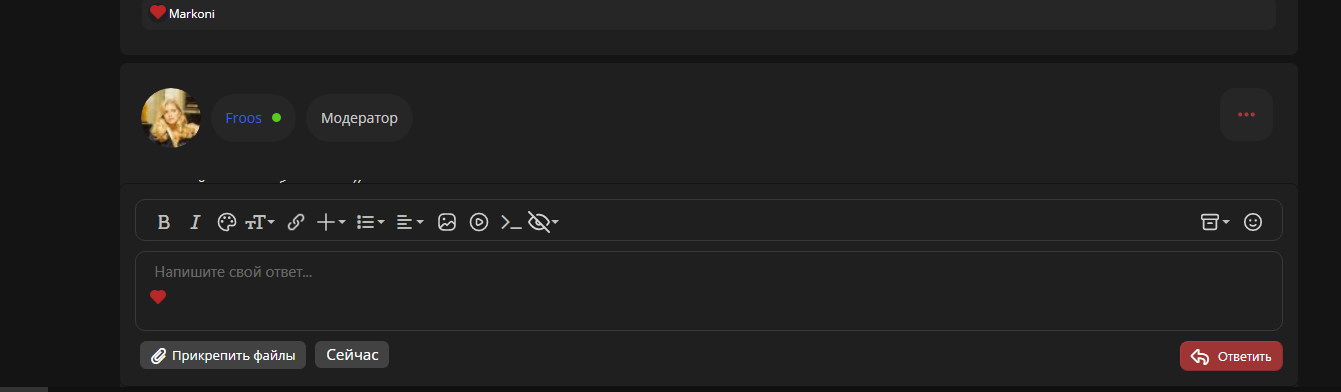The width and height of the screenshot is (1341, 392).
Task: Click the reply text area
Action: pyautogui.click(x=709, y=290)
